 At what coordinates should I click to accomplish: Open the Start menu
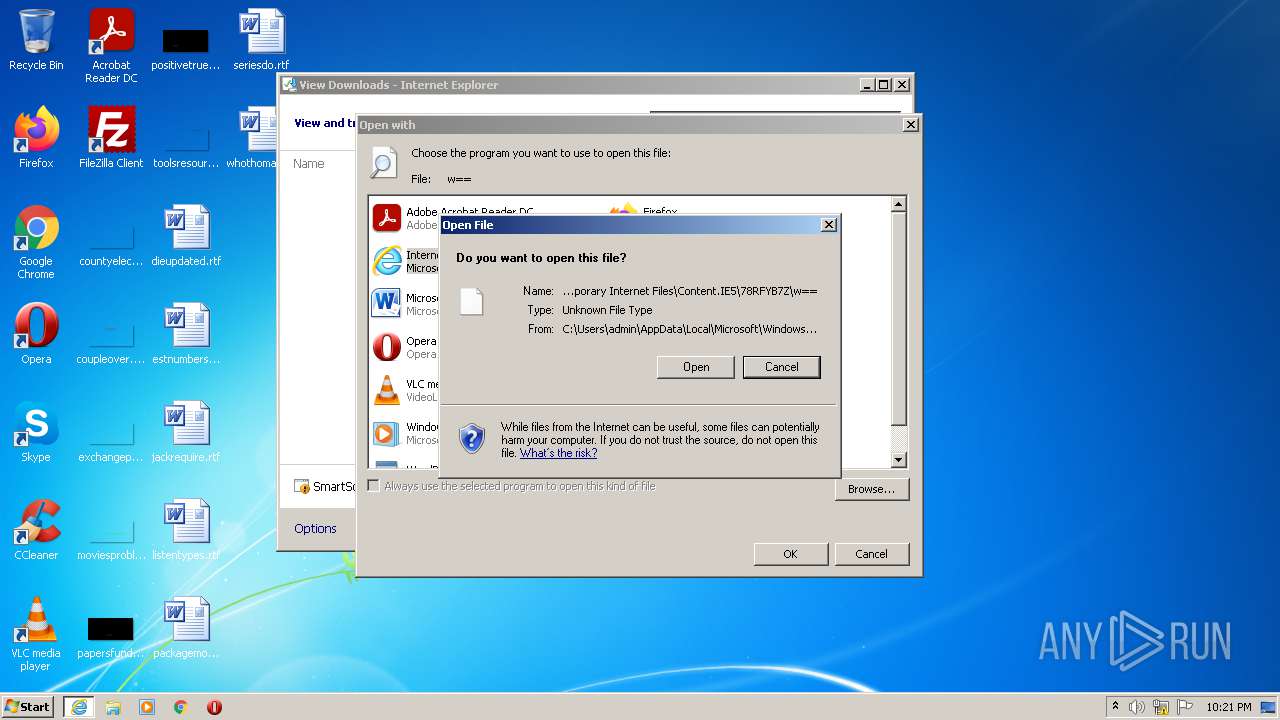[x=28, y=707]
